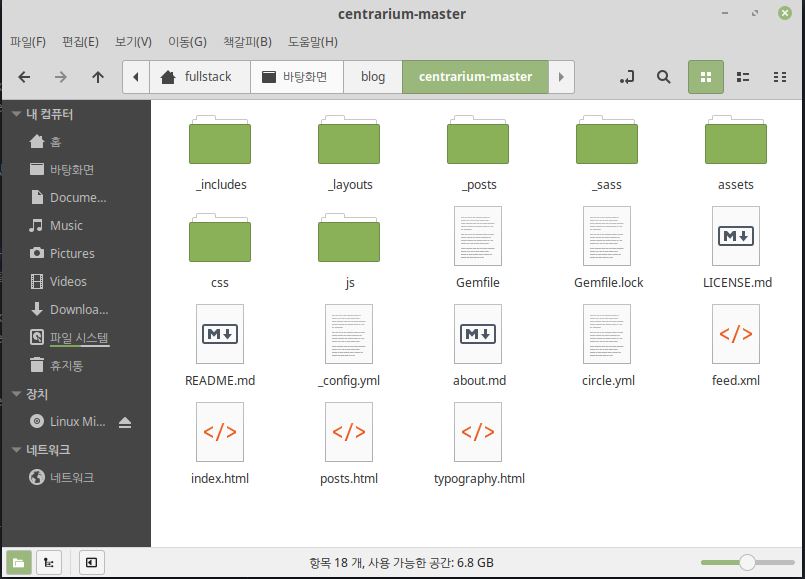Select the LICENSE.md markdown file
The width and height of the screenshot is (805, 579).
[737, 247]
